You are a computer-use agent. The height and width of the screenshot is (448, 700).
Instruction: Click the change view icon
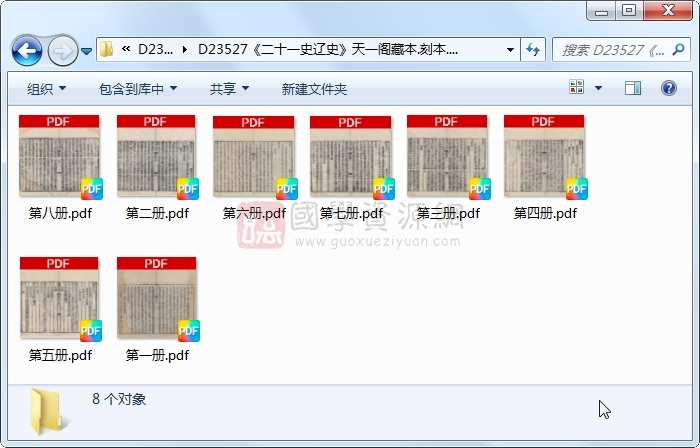pyautogui.click(x=577, y=89)
